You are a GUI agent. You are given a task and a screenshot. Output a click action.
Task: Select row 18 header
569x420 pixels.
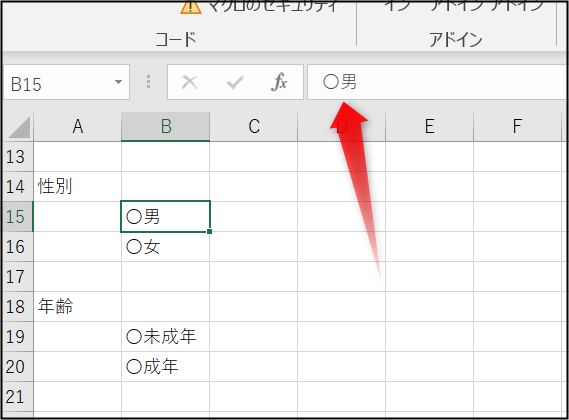pos(17,307)
